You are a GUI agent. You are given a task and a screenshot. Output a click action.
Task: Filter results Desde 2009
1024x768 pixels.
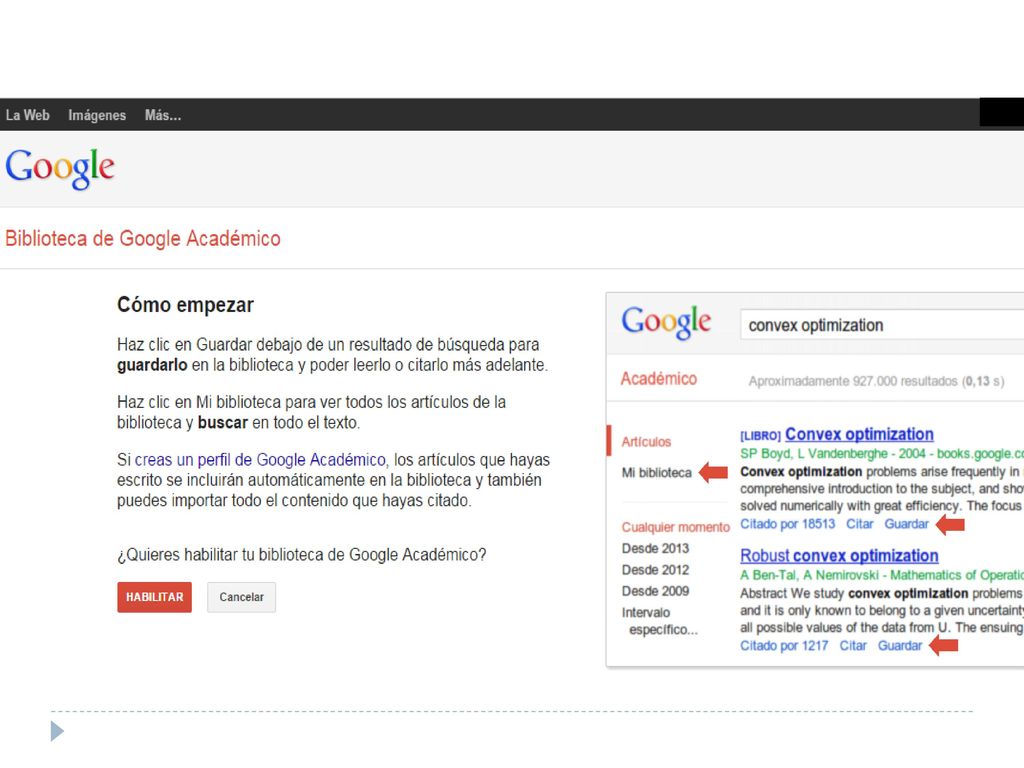click(655, 590)
